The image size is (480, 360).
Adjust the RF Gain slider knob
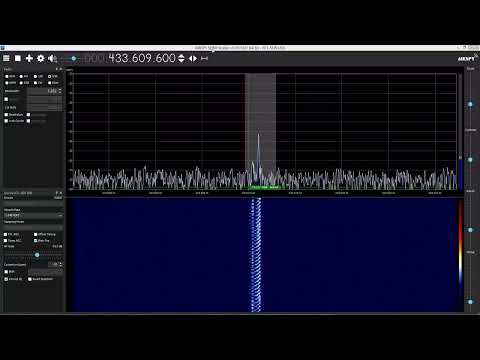[37, 255]
